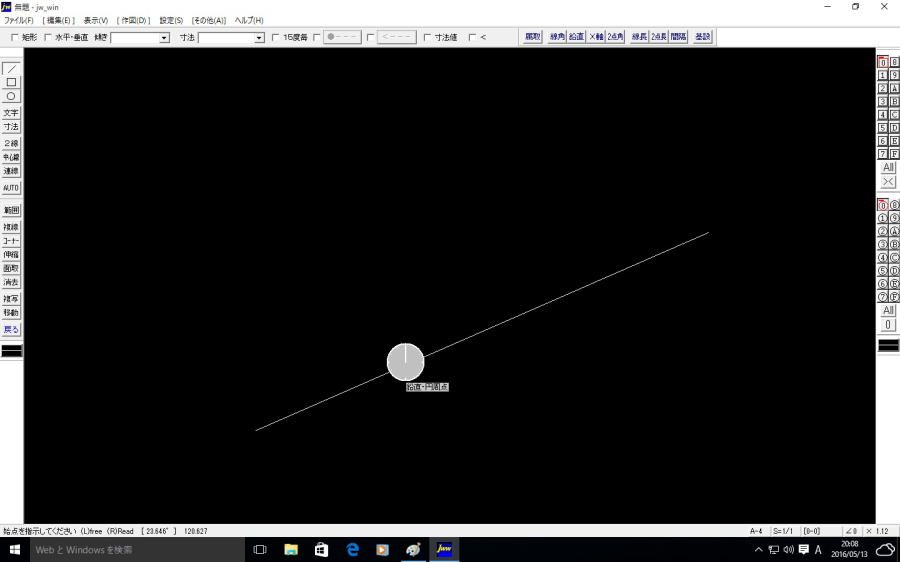The height and width of the screenshot is (562, 900).
Task: Click the 間隔 button
Action: (x=678, y=37)
